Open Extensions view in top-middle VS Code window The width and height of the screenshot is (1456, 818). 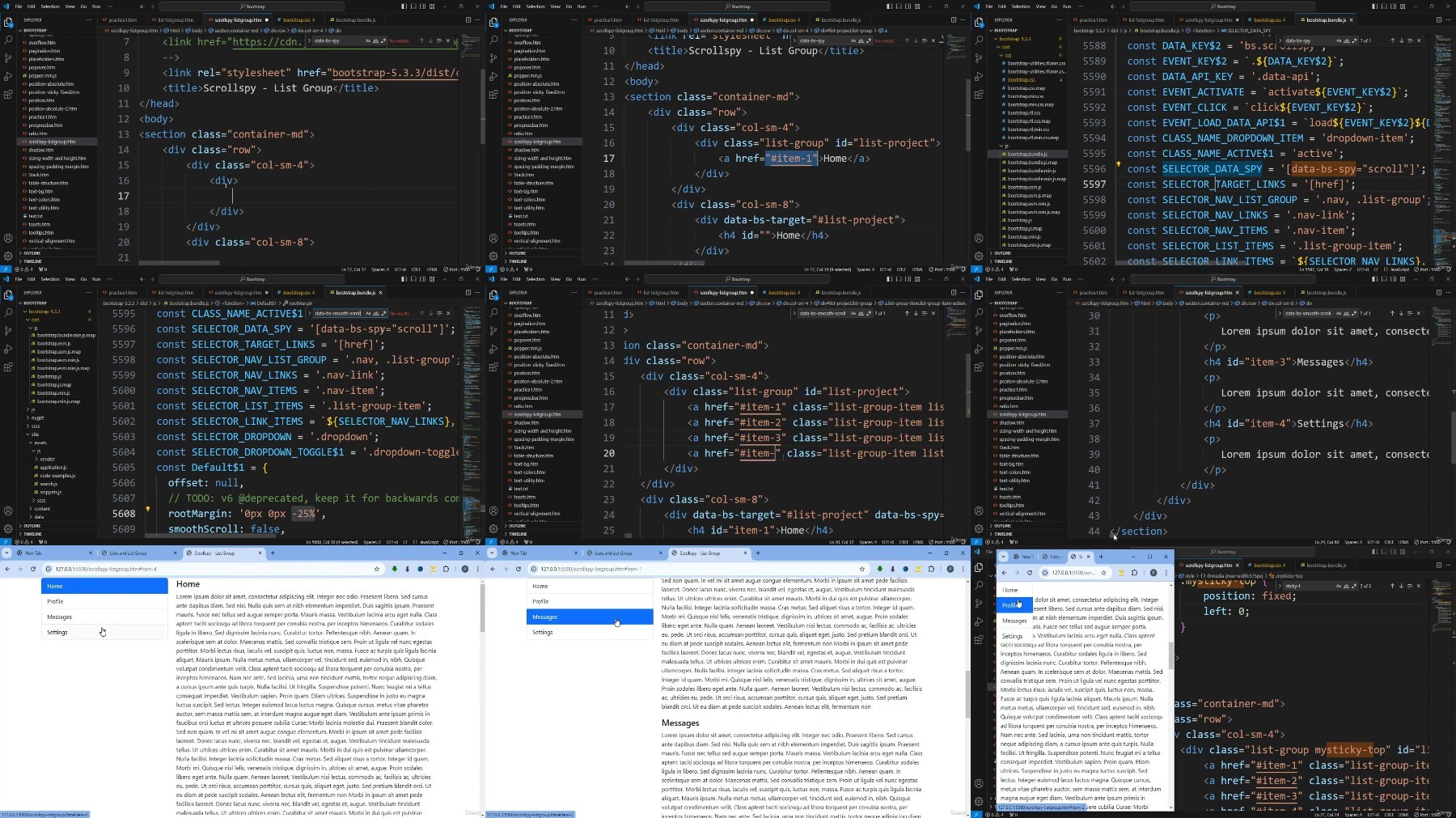tap(493, 95)
